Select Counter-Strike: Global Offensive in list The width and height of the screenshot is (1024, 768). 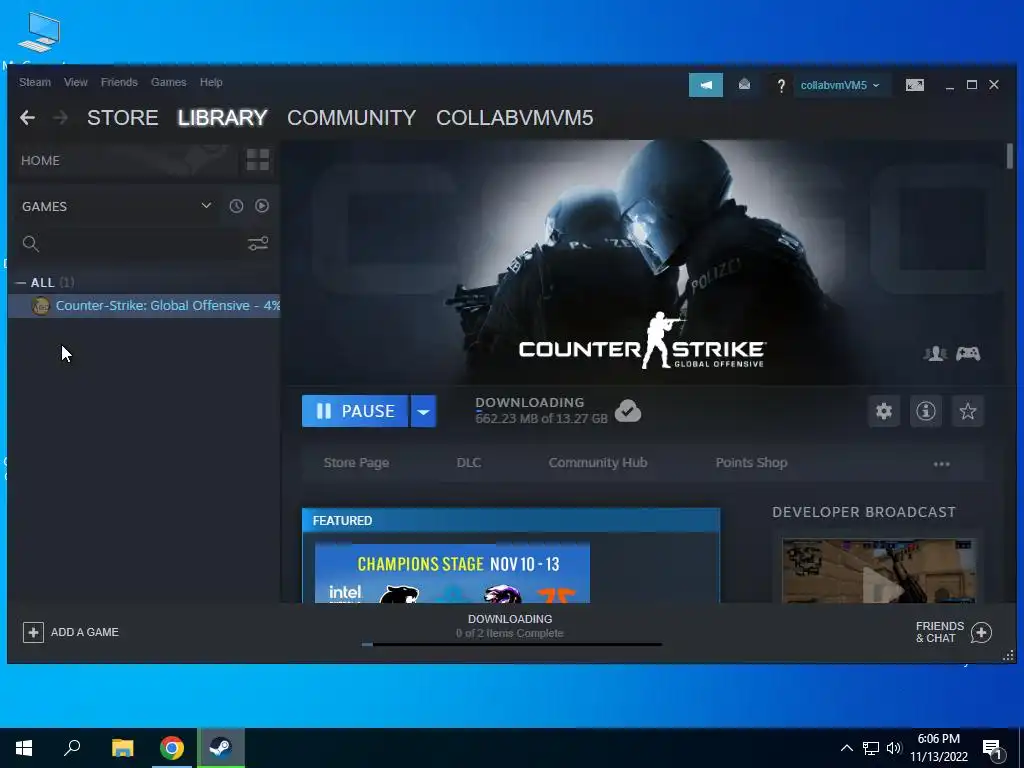(x=144, y=306)
